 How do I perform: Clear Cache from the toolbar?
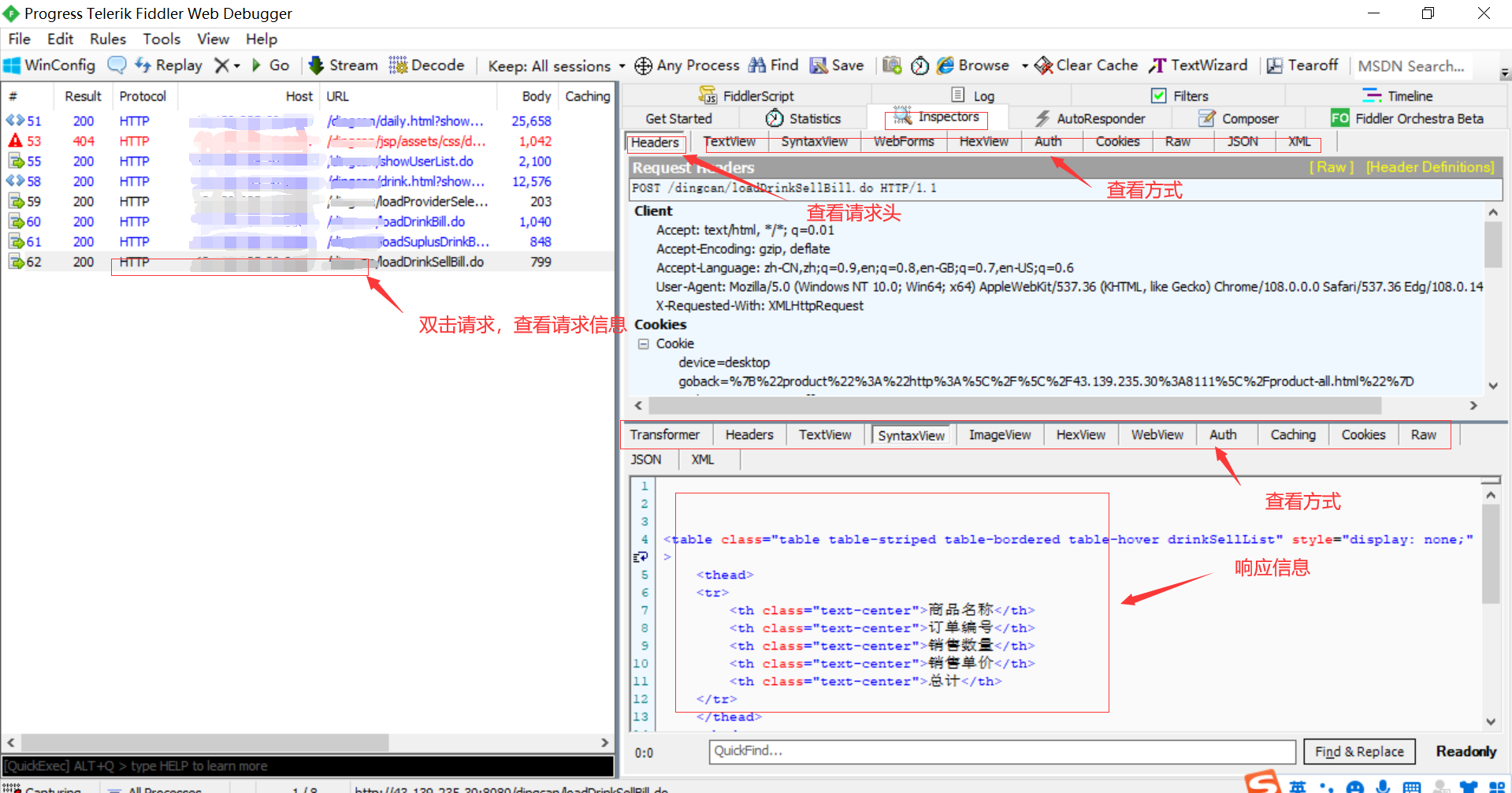click(1087, 65)
